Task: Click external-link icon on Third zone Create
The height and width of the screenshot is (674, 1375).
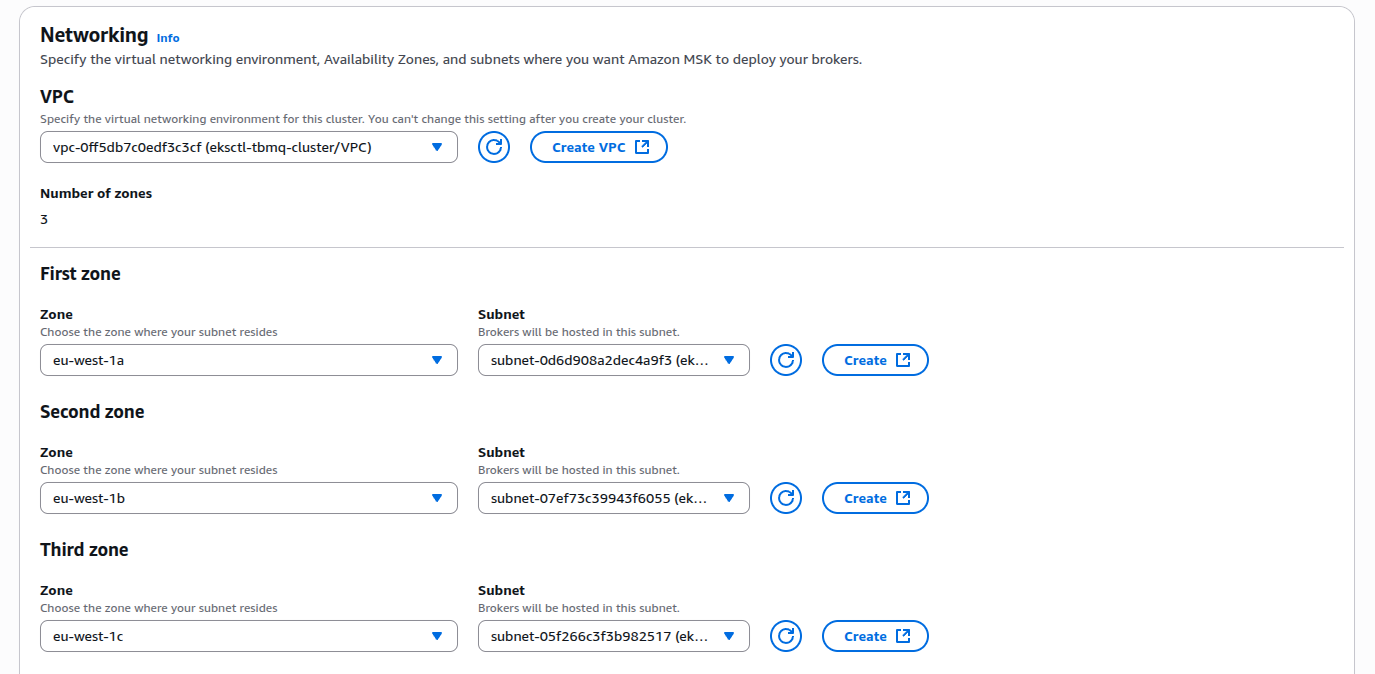Action: 903,636
